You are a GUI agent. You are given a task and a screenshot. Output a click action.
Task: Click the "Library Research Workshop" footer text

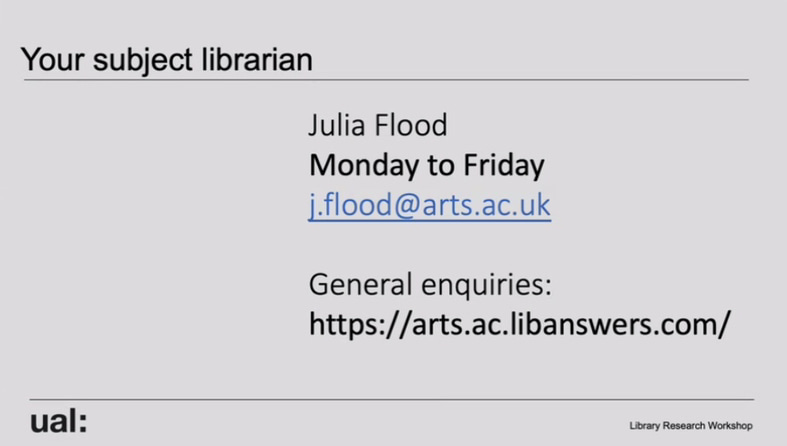click(x=691, y=426)
